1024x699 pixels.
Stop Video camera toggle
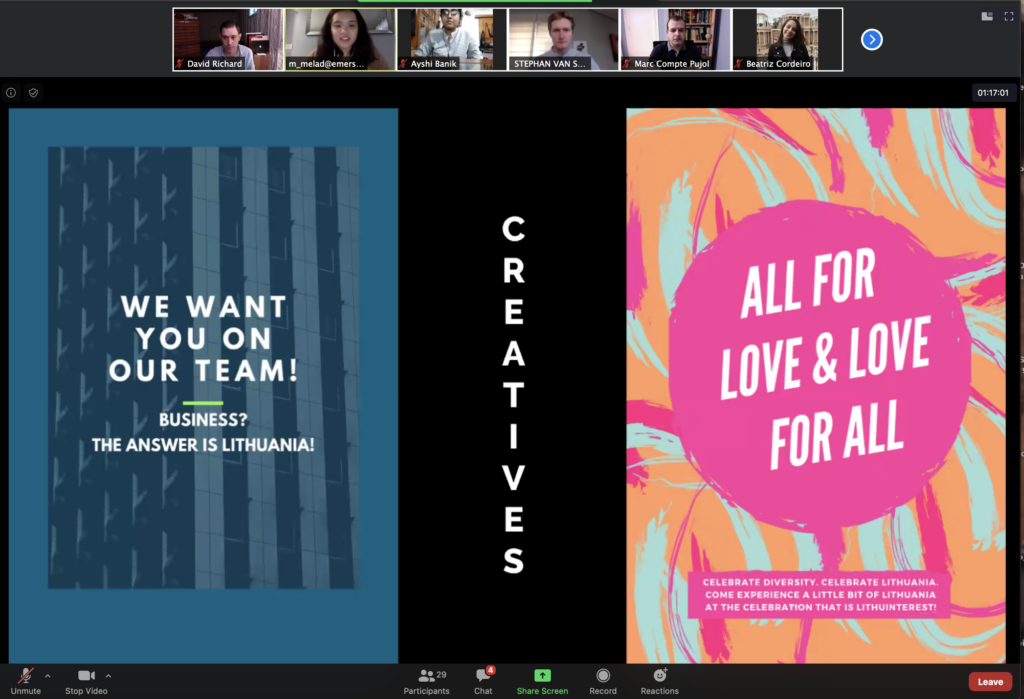pos(87,677)
